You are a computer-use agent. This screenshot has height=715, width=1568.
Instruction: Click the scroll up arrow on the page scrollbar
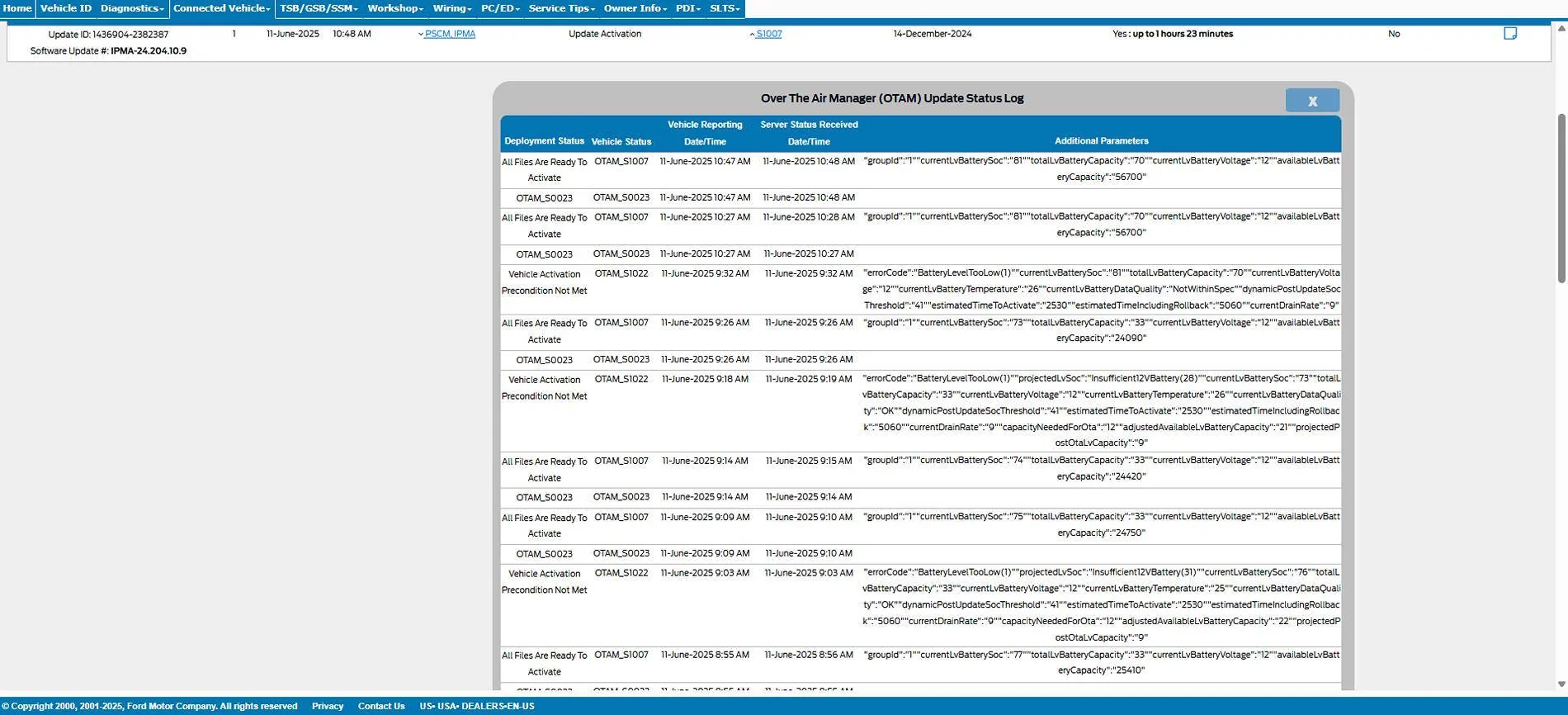[x=1561, y=29]
